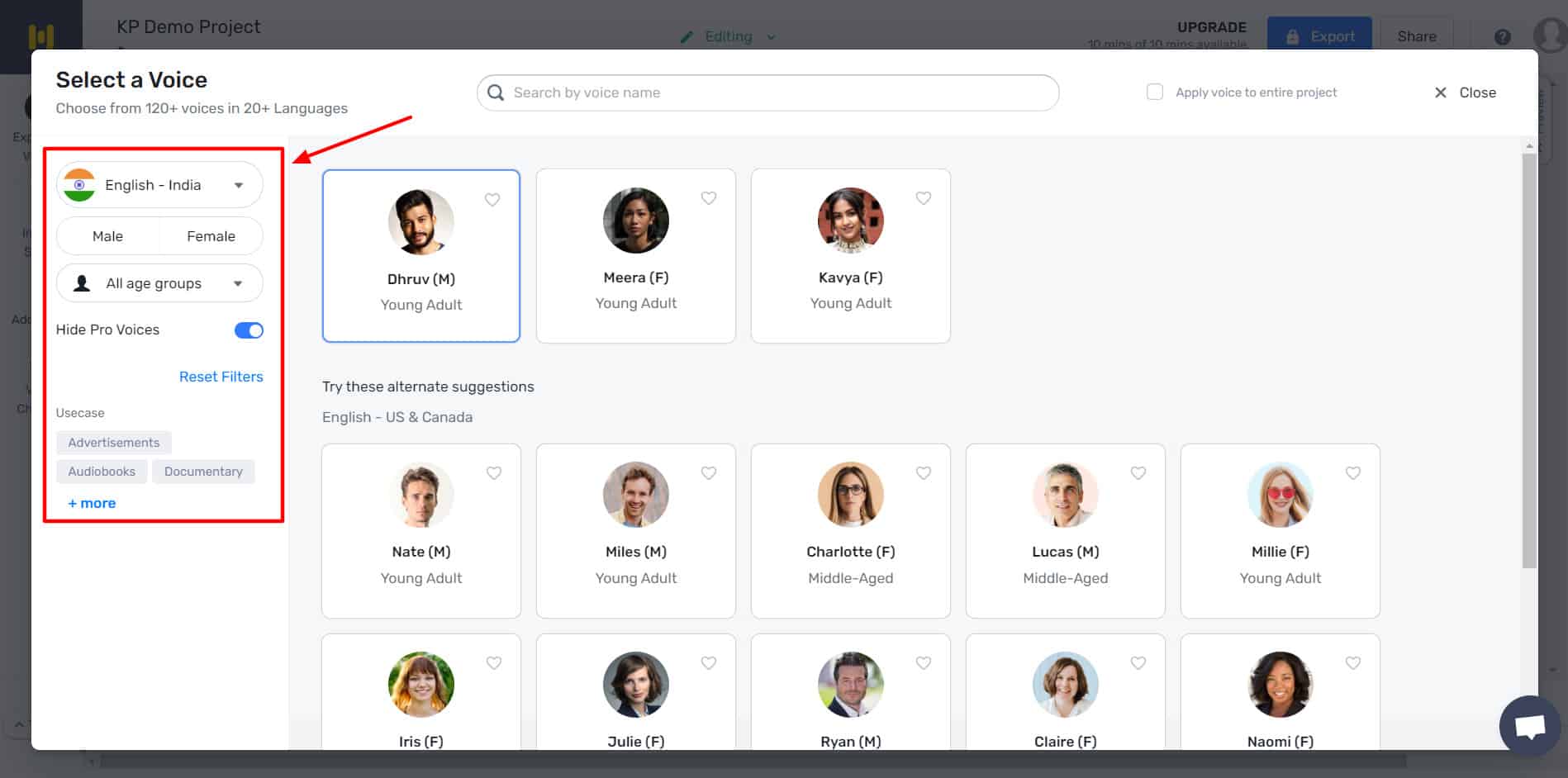Select the Claire (F) voice card
The width and height of the screenshot is (1568, 778).
point(1066,692)
